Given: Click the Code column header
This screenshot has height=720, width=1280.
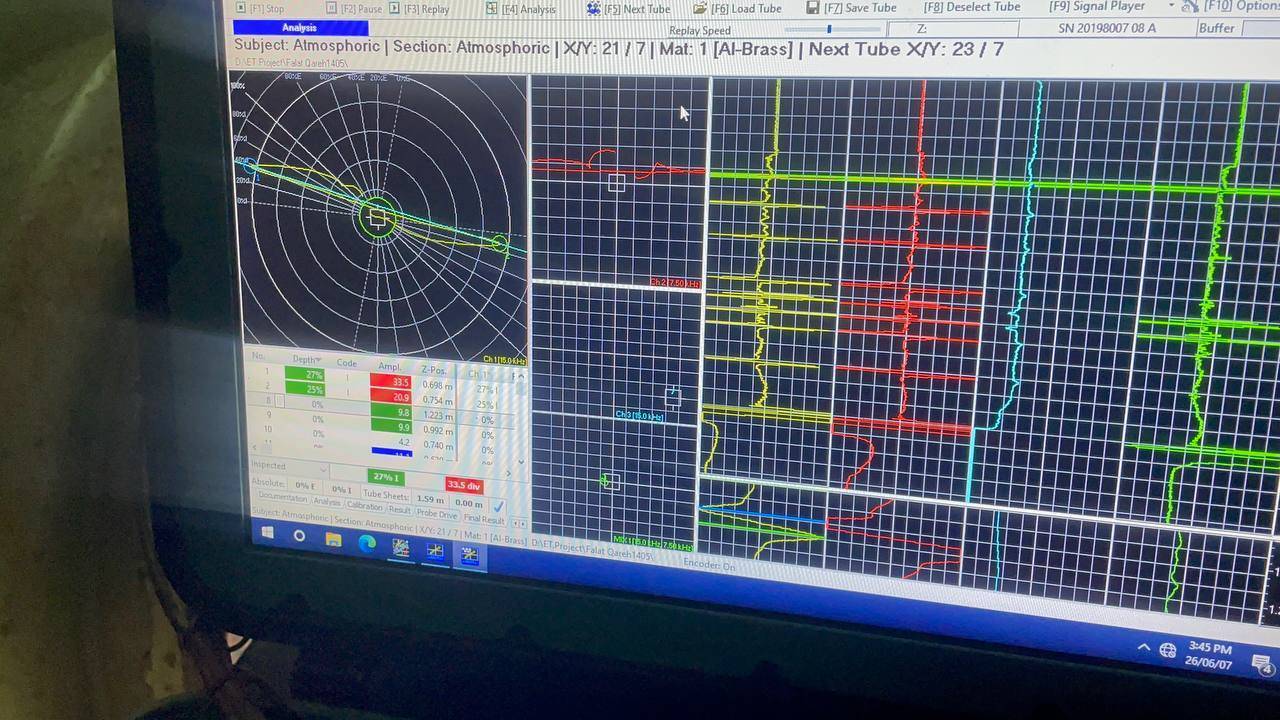Looking at the screenshot, I should click(346, 363).
